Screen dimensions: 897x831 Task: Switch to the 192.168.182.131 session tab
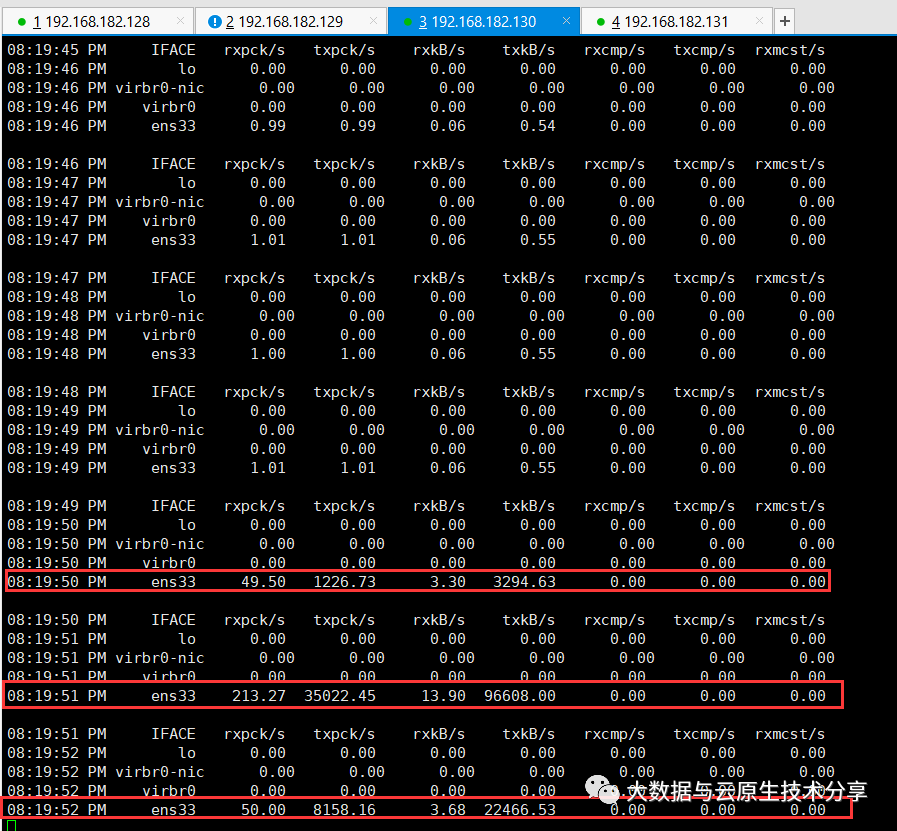[x=676, y=22]
